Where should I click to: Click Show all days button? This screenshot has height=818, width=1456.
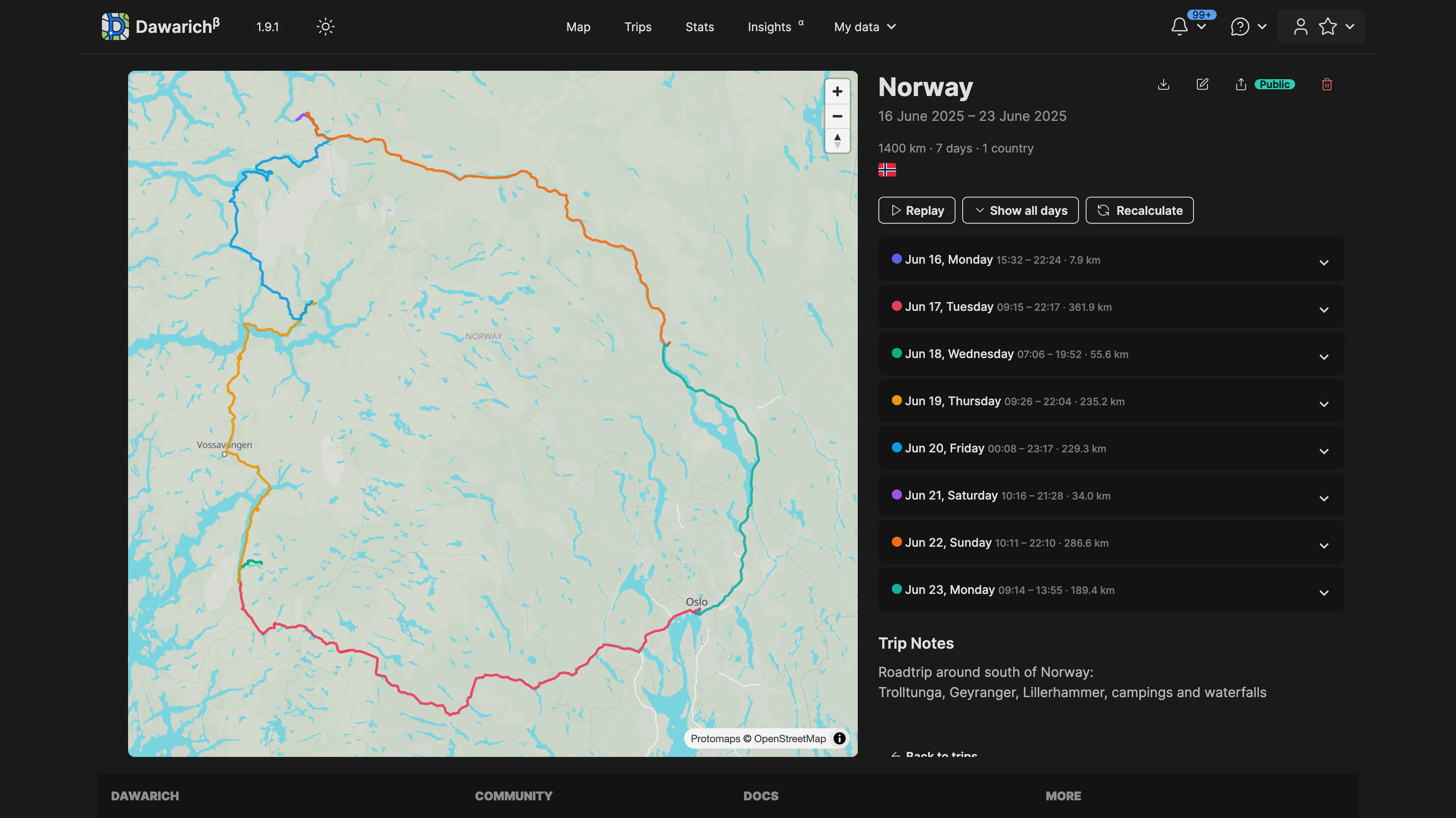coord(1020,210)
